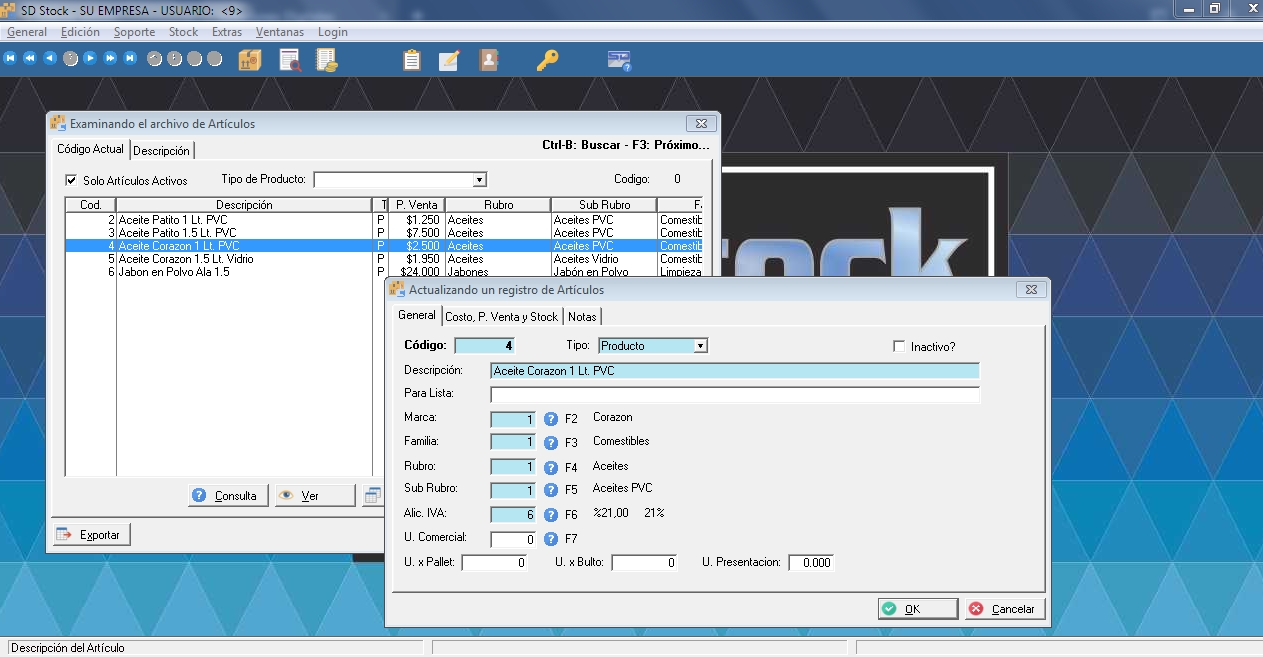Image resolution: width=1263 pixels, height=657 pixels.
Task: Click the document search magnifier toolbar icon
Action: tap(290, 60)
